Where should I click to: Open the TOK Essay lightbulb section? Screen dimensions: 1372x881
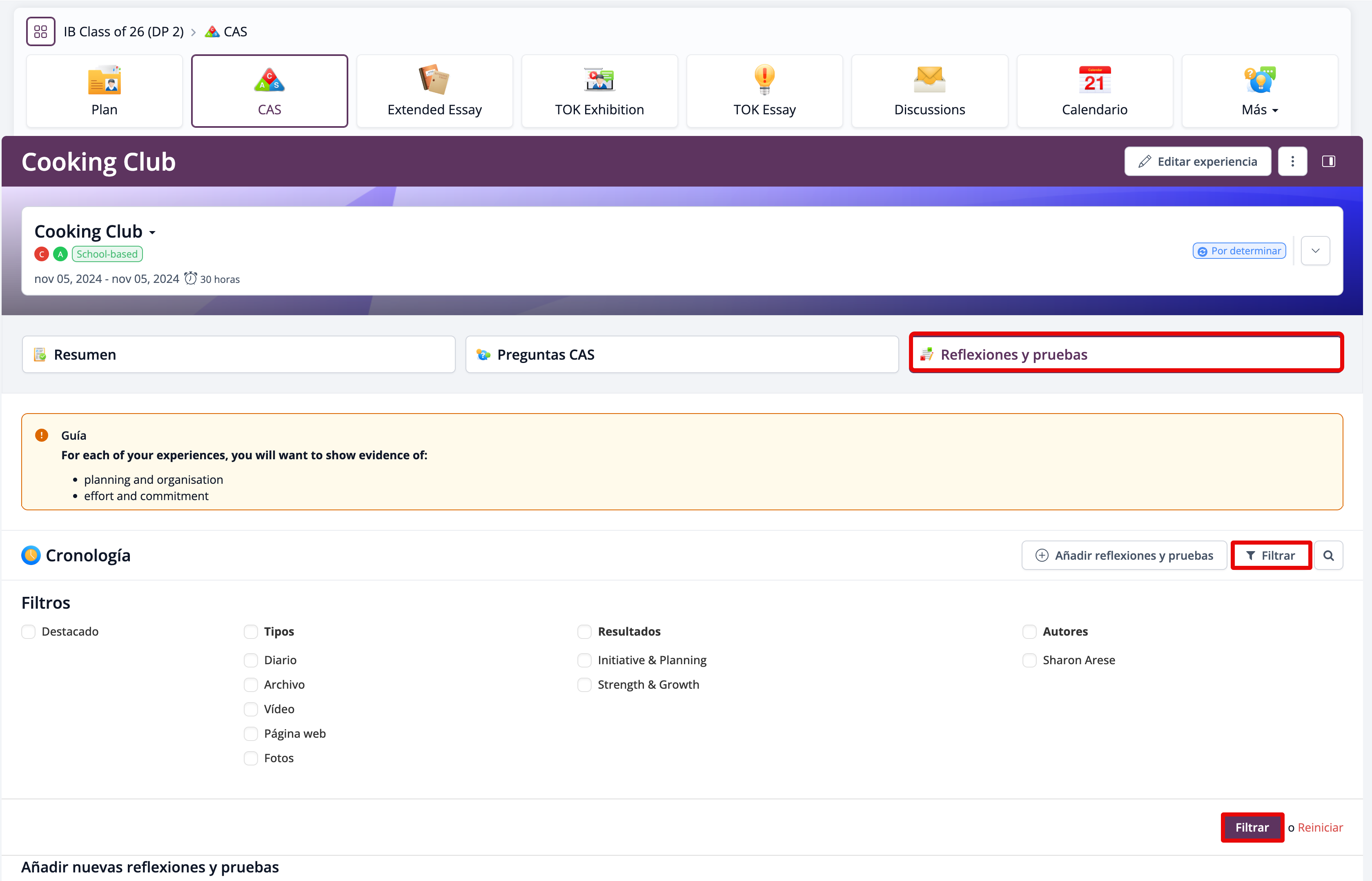point(764,91)
